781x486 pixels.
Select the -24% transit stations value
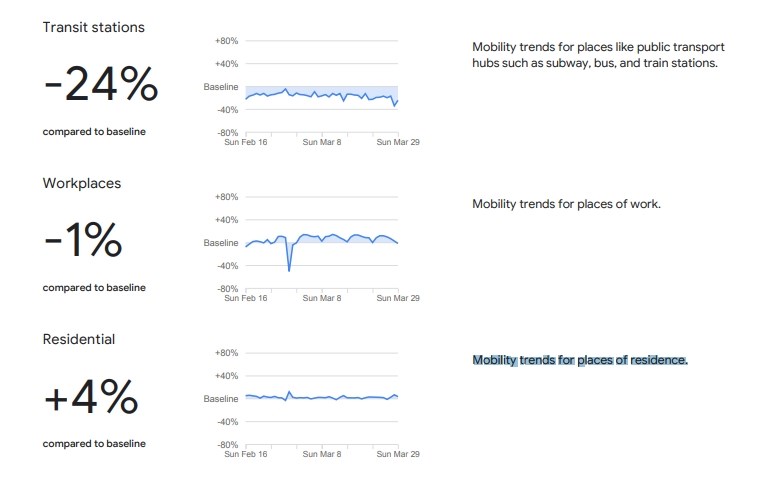coord(101,84)
